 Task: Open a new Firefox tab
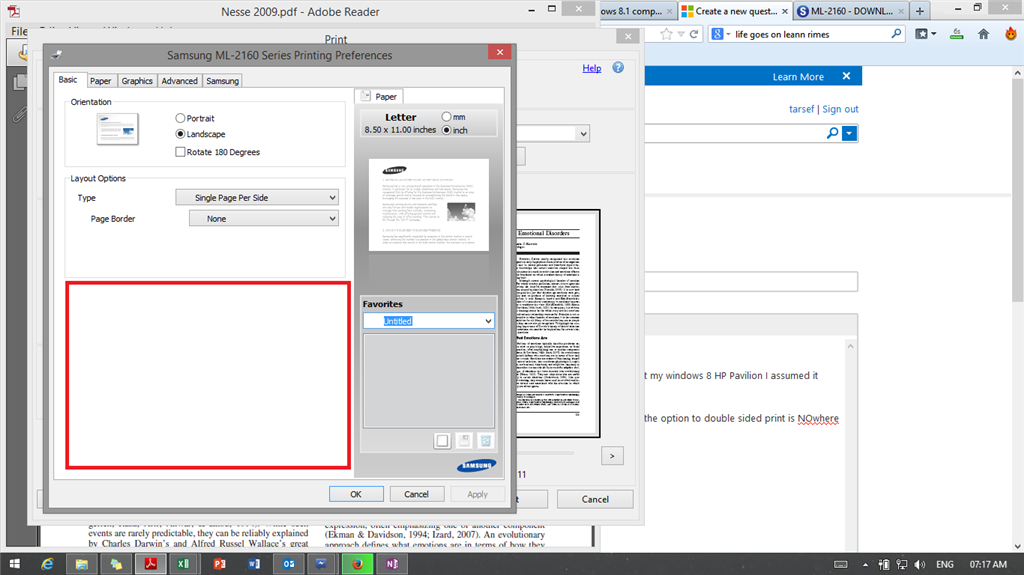coord(920,11)
